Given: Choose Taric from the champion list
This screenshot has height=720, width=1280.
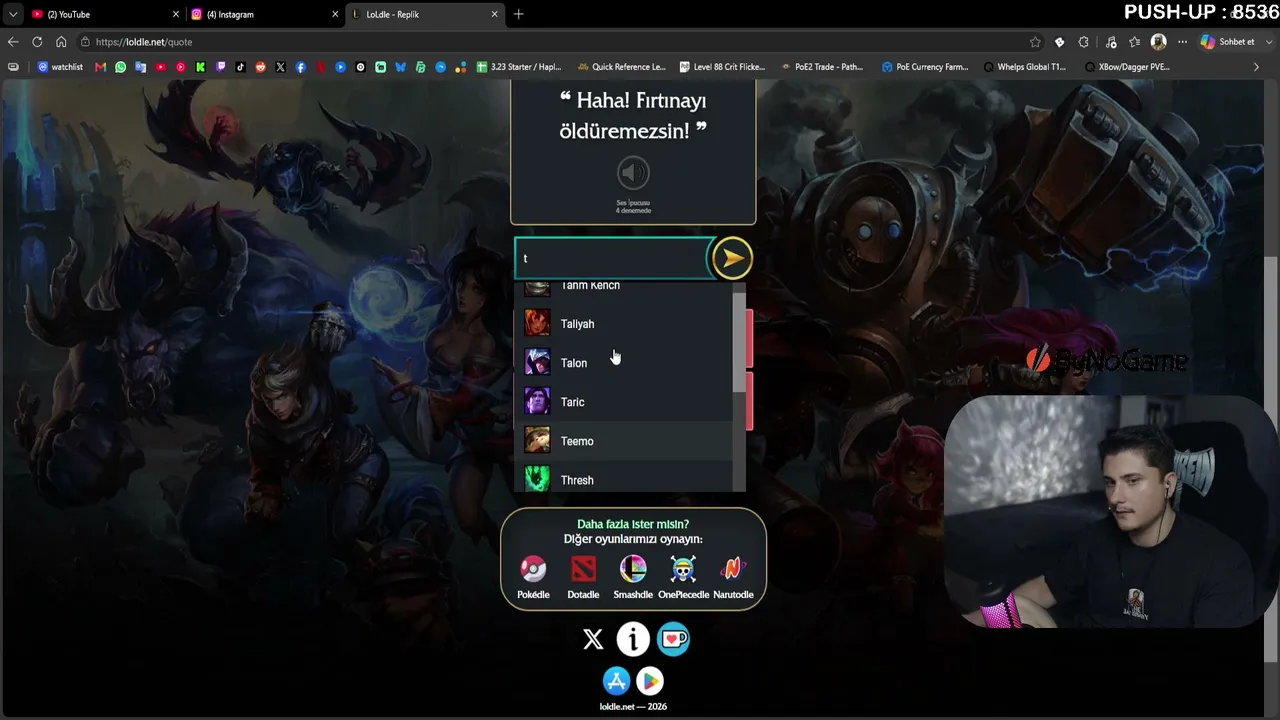Looking at the screenshot, I should pyautogui.click(x=624, y=402).
